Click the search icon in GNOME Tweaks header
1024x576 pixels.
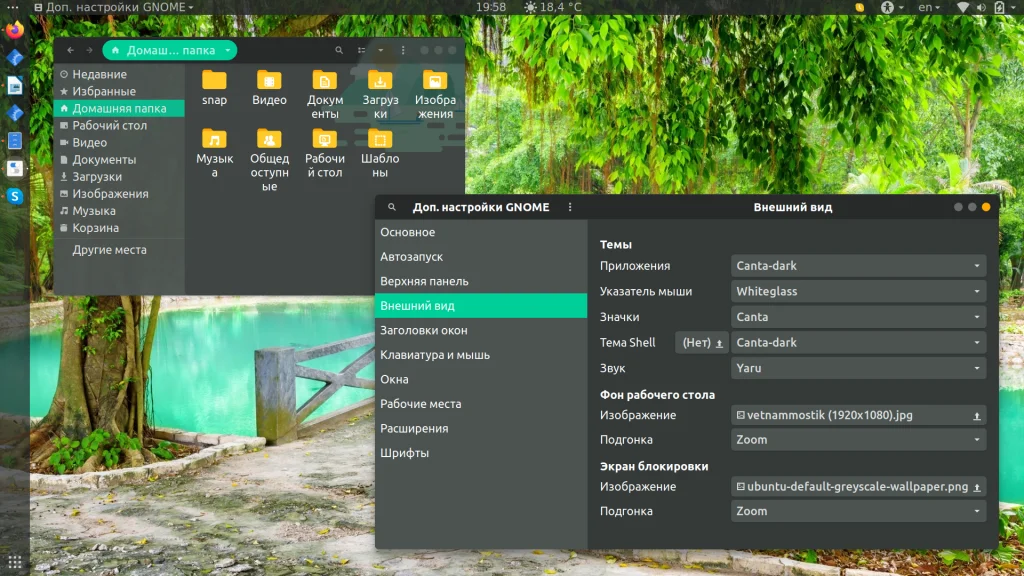(392, 207)
